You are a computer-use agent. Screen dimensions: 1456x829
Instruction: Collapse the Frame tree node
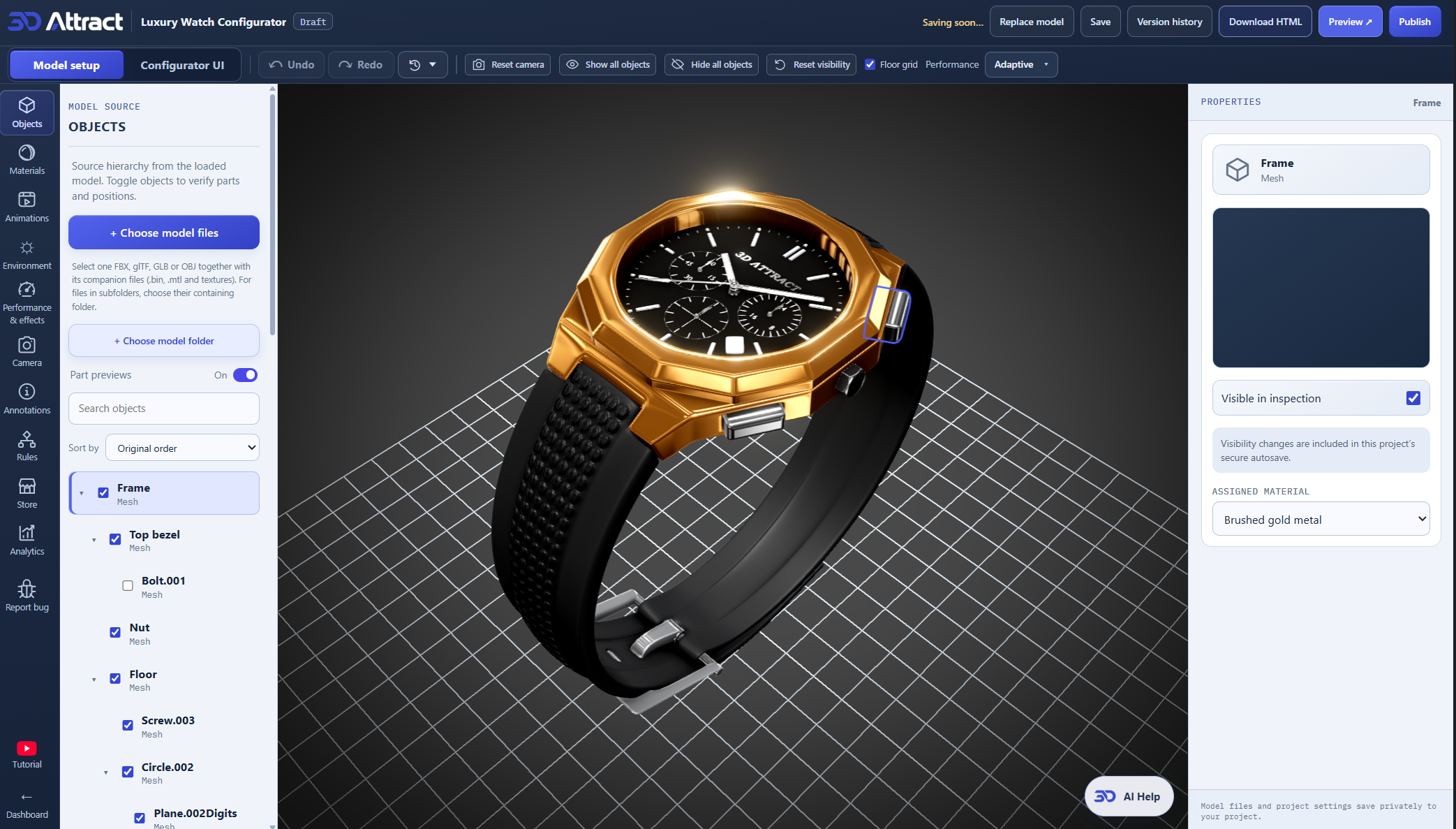pos(82,493)
